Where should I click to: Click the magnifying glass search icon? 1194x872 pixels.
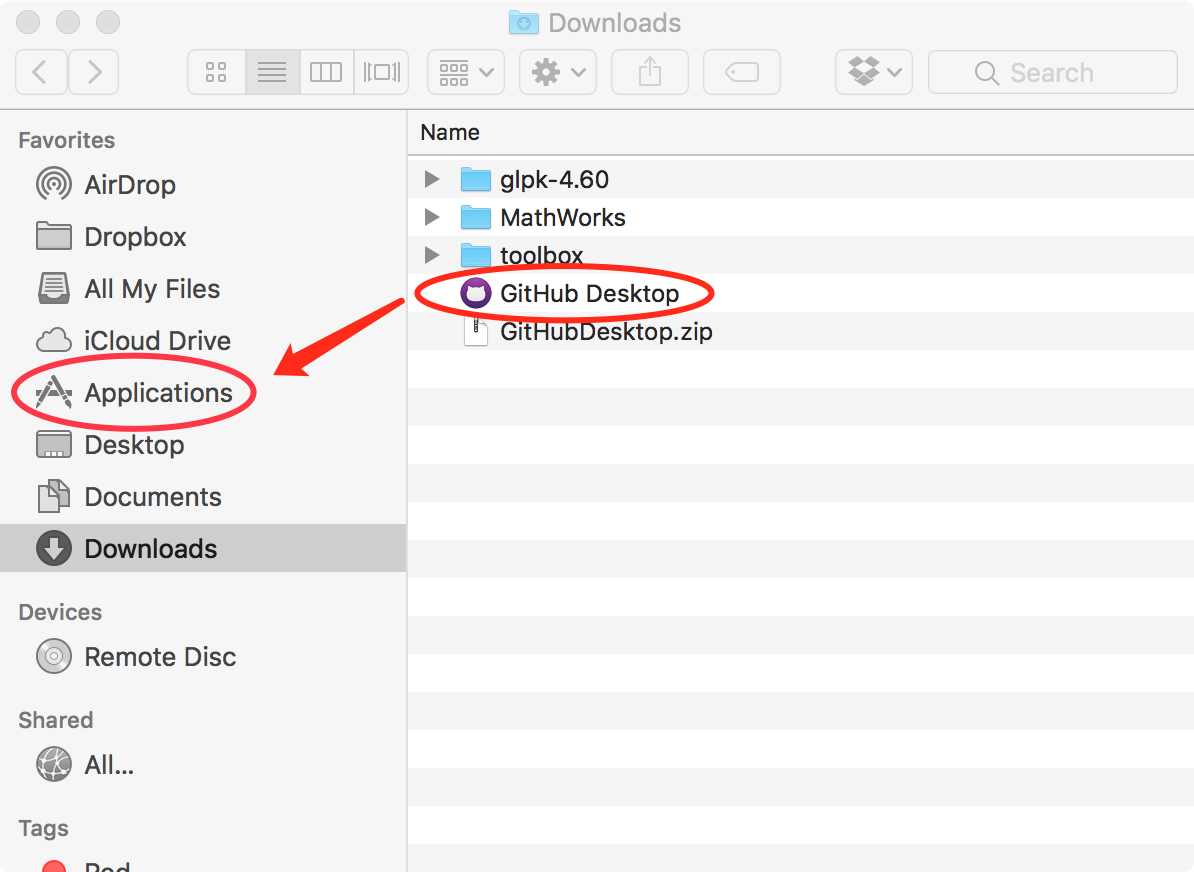(x=987, y=73)
